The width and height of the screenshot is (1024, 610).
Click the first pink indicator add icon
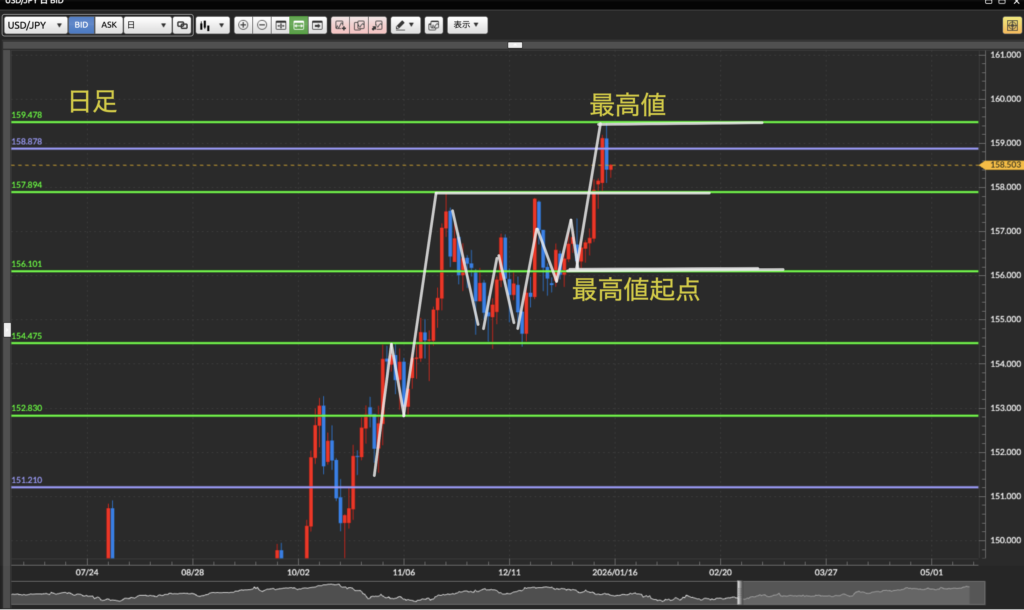click(x=341, y=25)
